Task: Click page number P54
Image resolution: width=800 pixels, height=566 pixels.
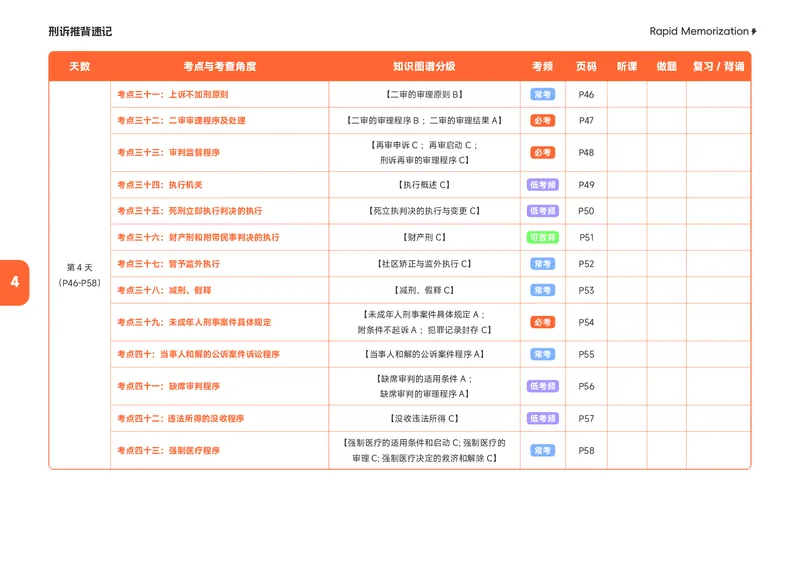Action: (586, 323)
